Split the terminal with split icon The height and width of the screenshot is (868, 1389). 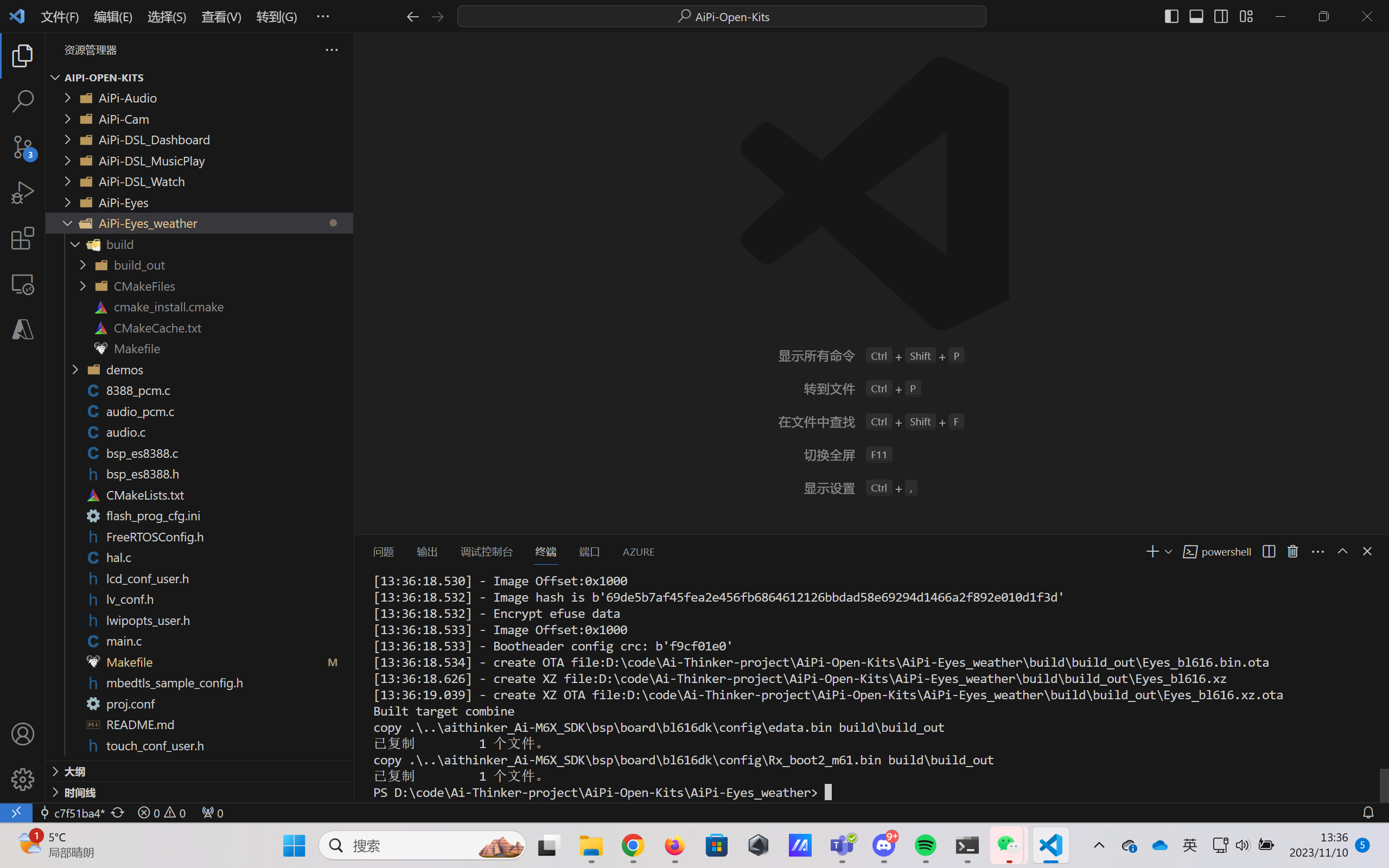coord(1269,552)
